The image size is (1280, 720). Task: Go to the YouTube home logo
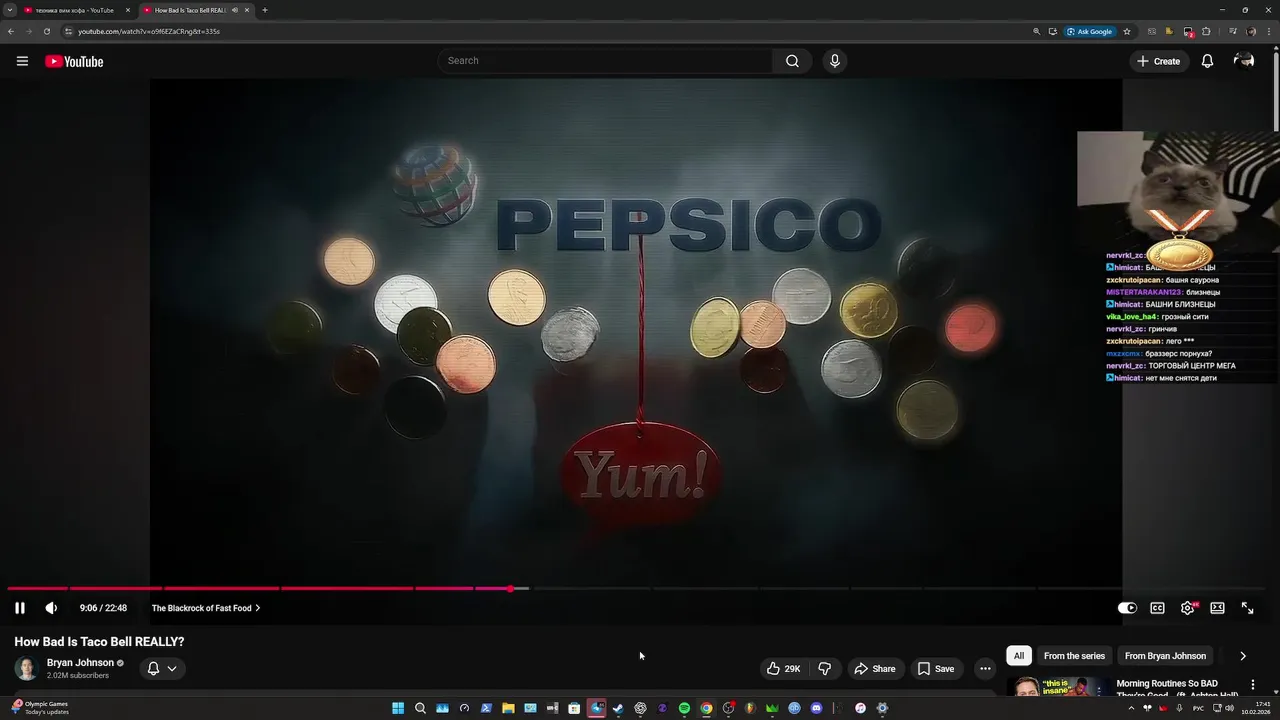(x=74, y=61)
